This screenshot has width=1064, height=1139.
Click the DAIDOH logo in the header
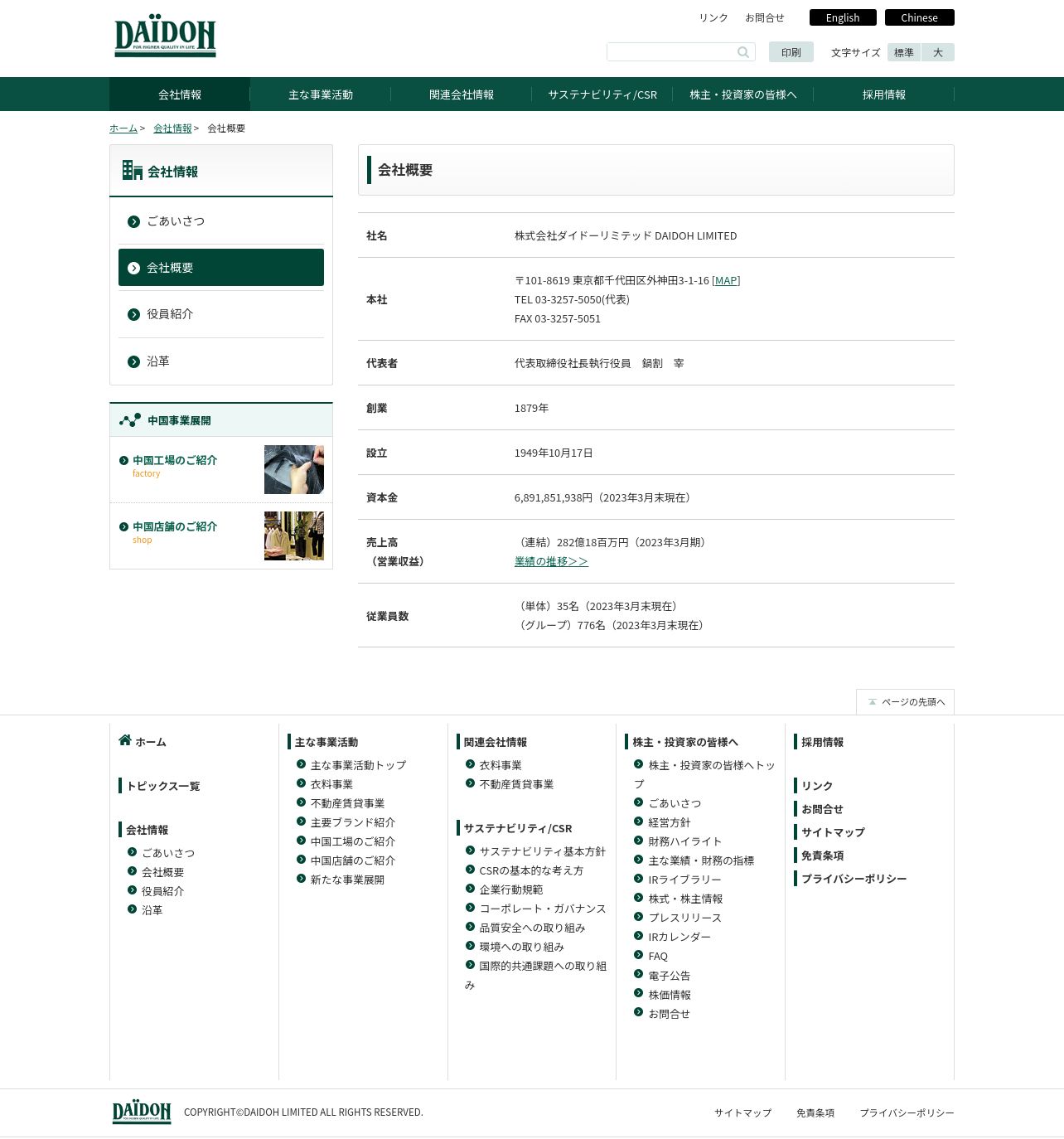coord(165,36)
